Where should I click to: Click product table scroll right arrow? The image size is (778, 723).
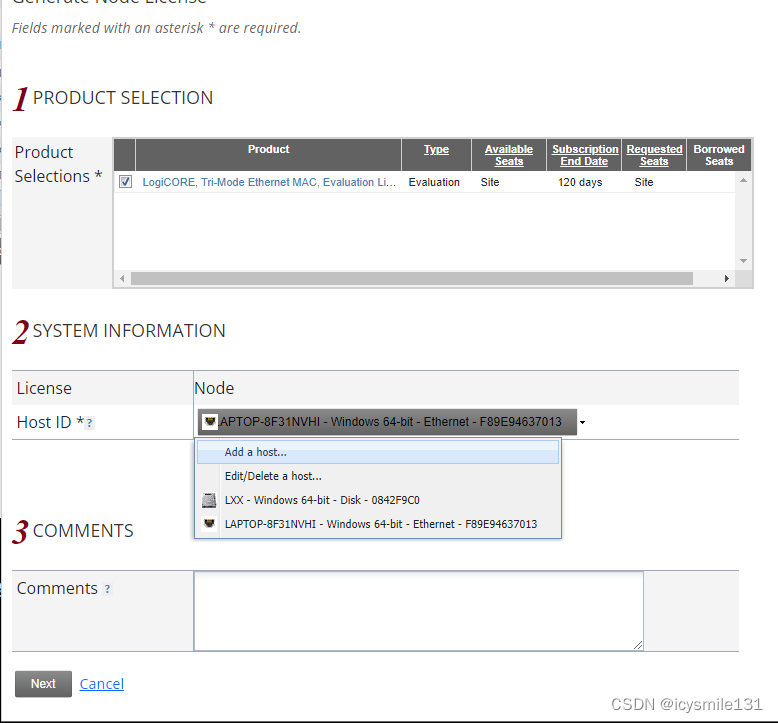coord(727,278)
